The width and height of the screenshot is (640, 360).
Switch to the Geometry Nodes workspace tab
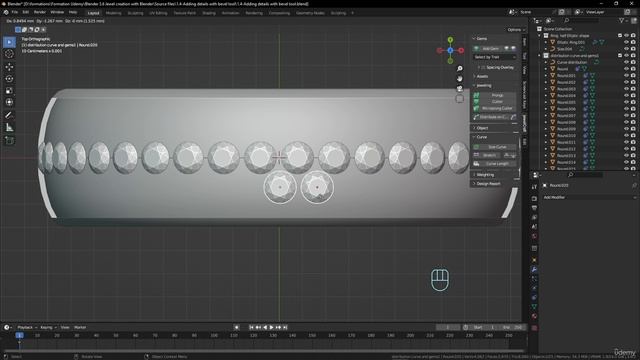(310, 13)
